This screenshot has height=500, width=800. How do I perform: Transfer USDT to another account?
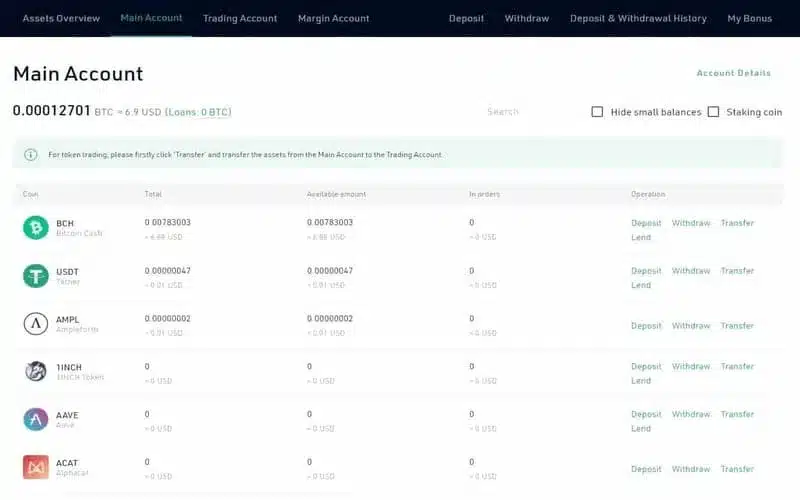point(737,271)
